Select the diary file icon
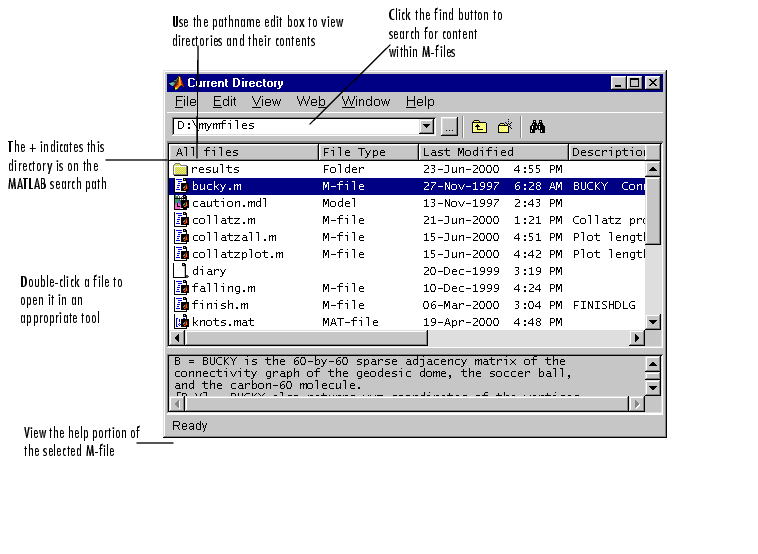This screenshot has width=758, height=554. (x=181, y=271)
